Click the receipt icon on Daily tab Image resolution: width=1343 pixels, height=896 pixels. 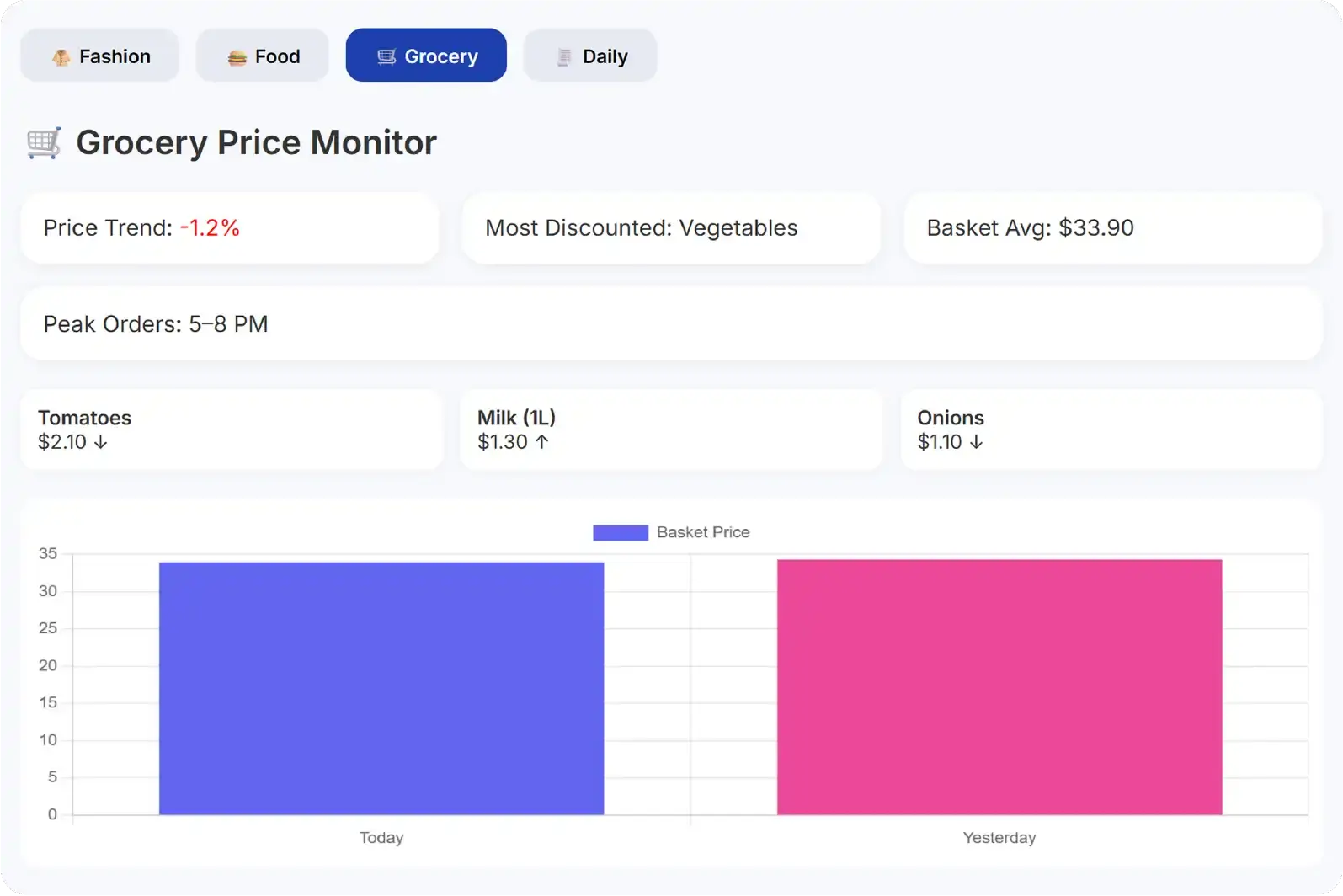click(564, 57)
